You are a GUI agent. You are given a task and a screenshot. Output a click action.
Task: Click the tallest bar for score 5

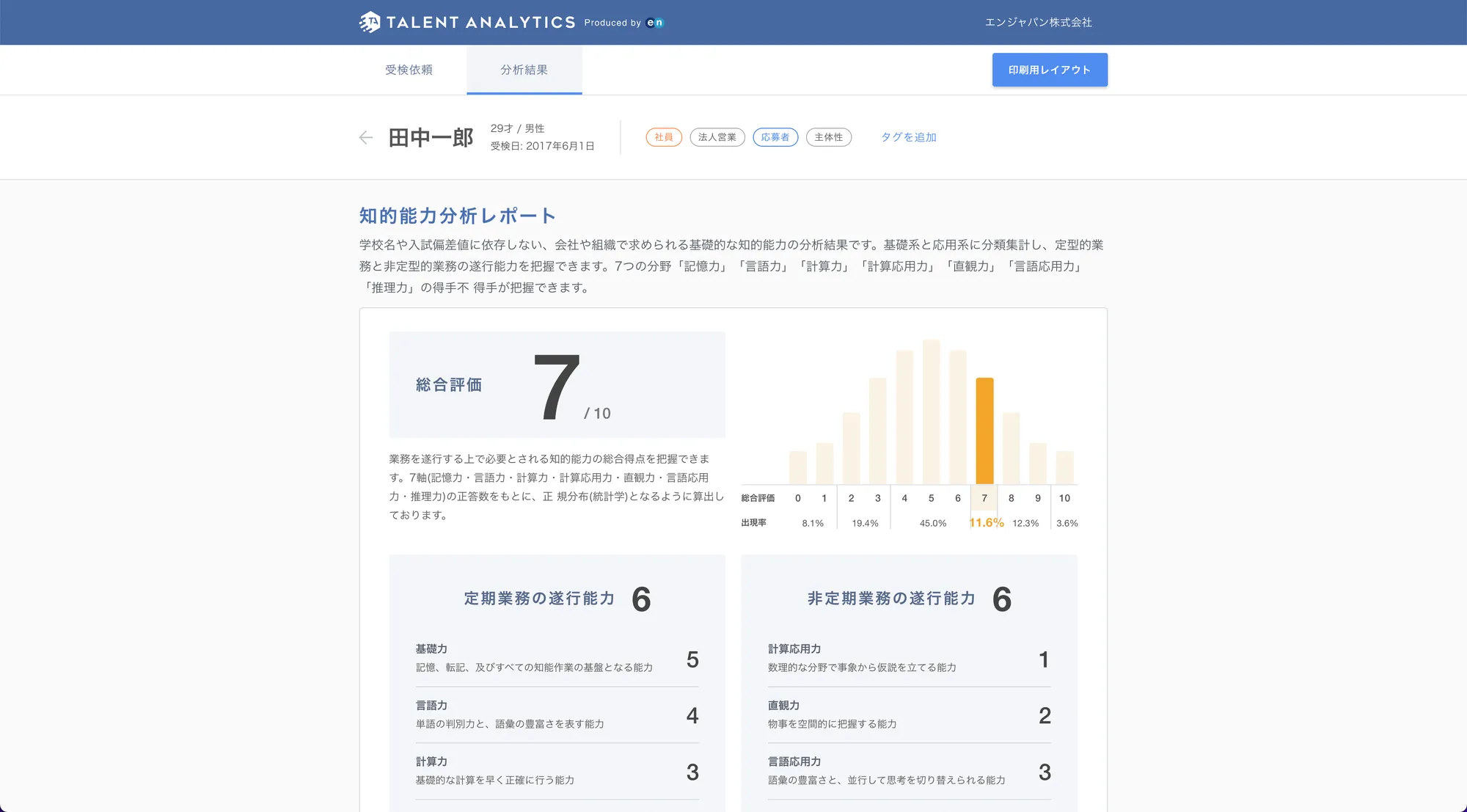point(931,411)
